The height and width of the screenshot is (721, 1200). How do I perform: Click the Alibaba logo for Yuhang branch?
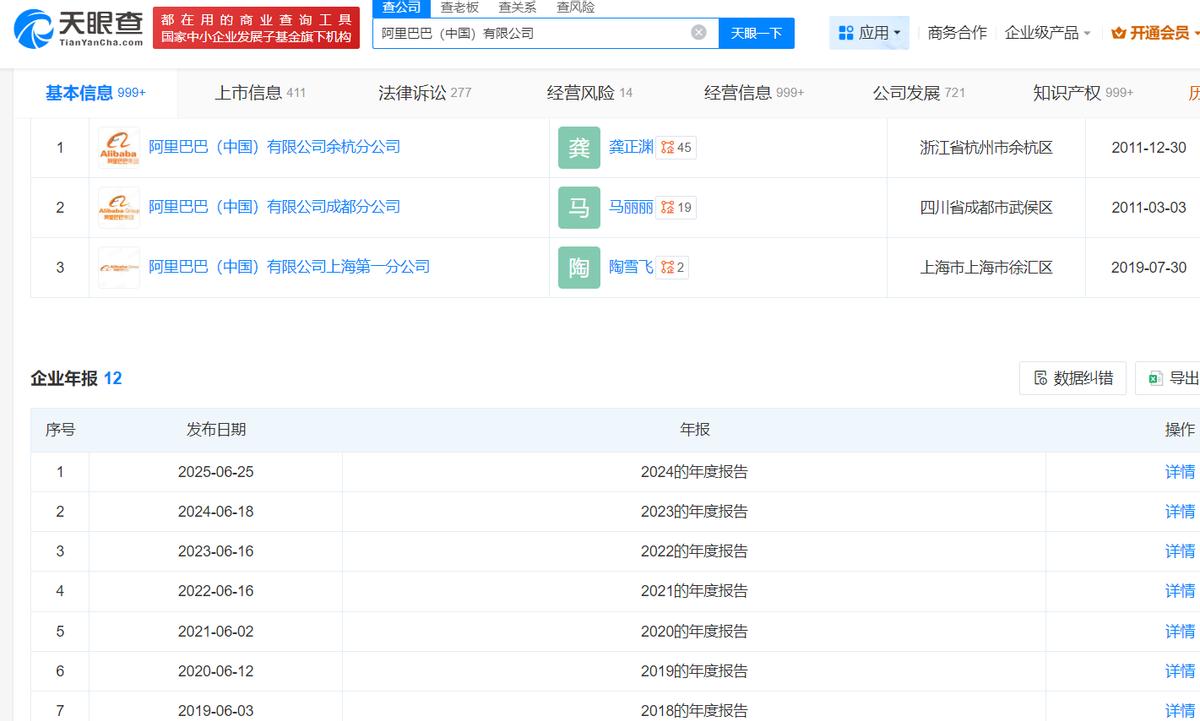pyautogui.click(x=119, y=148)
